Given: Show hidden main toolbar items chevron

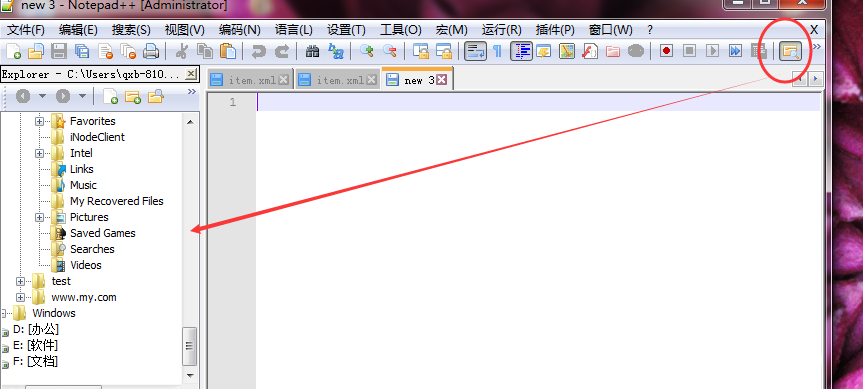Looking at the screenshot, I should [816, 46].
